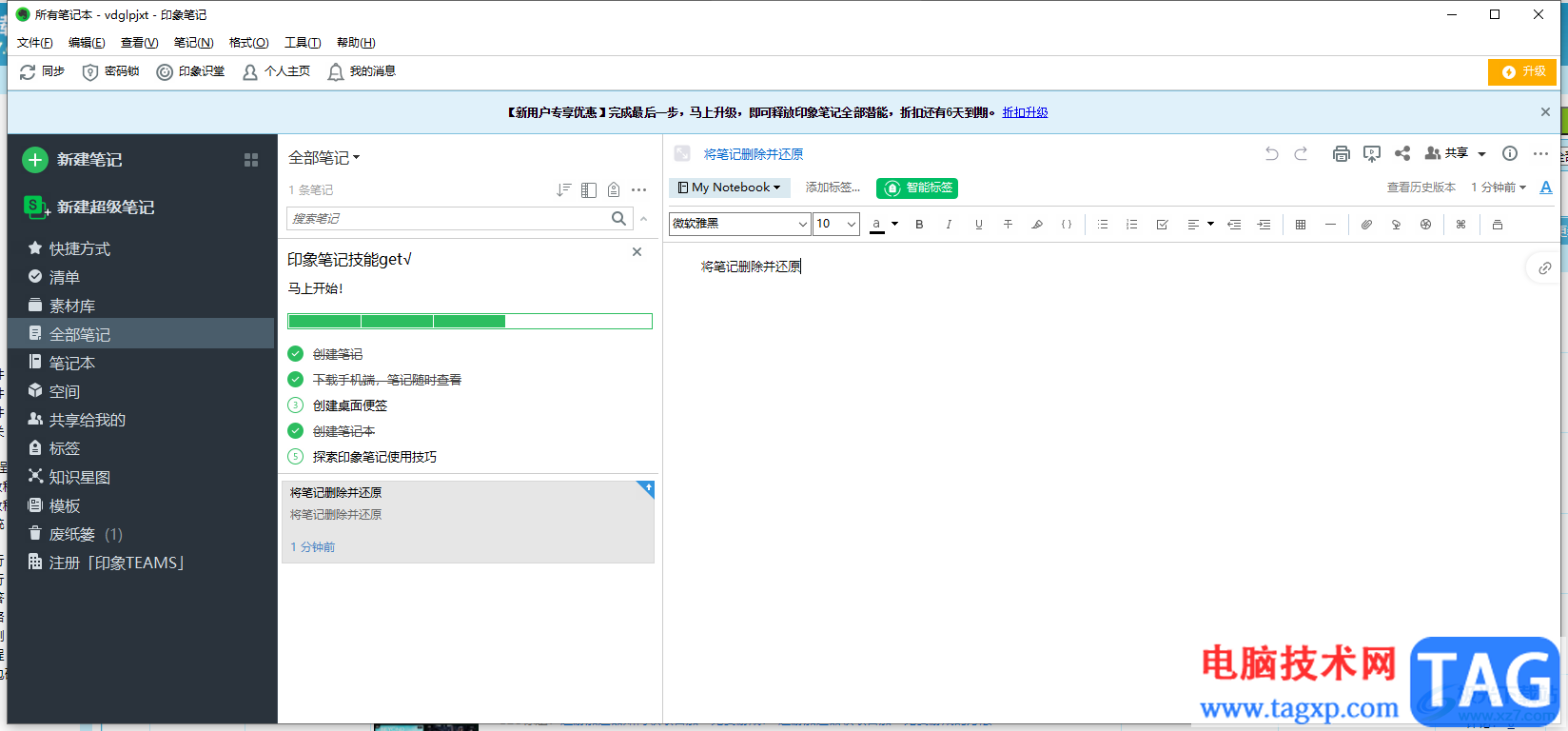Select the 将笔记删除并还原 note card
The height and width of the screenshot is (731, 1568).
pos(467,522)
